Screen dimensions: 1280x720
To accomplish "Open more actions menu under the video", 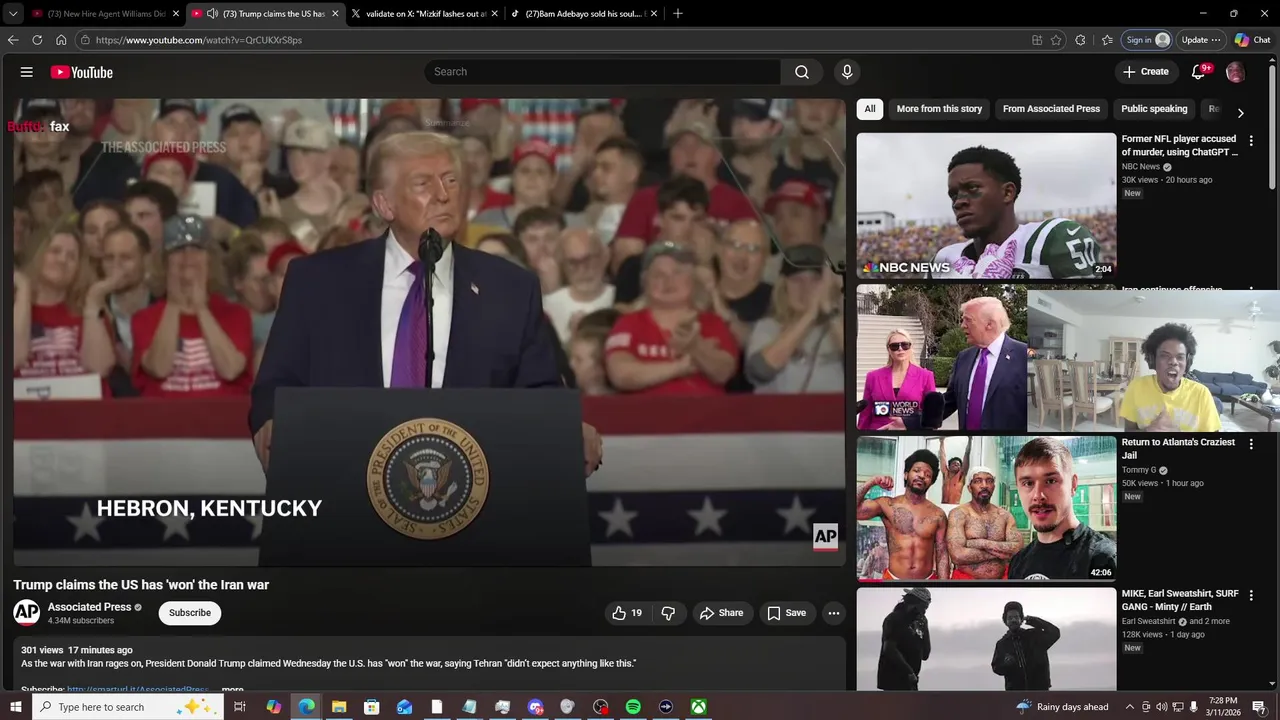I will (833, 613).
